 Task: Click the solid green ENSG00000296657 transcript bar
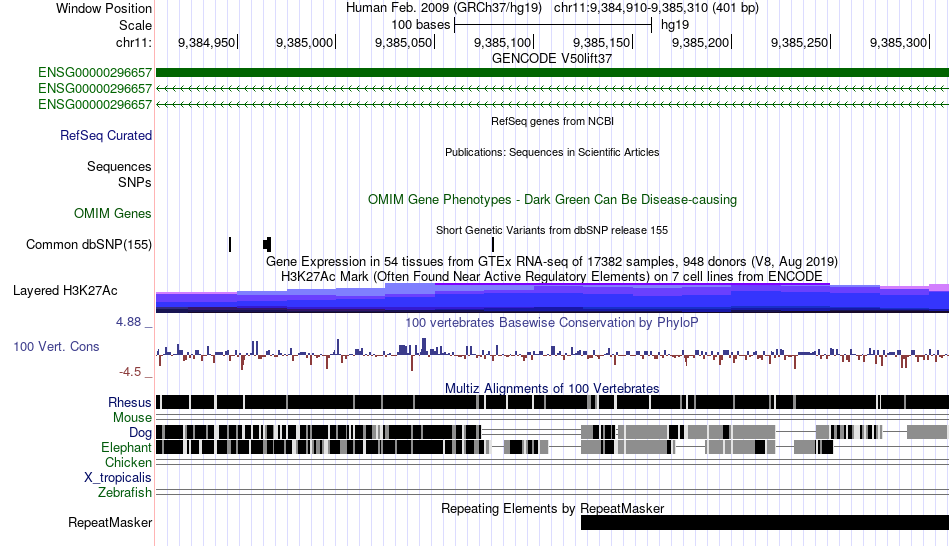pos(552,73)
